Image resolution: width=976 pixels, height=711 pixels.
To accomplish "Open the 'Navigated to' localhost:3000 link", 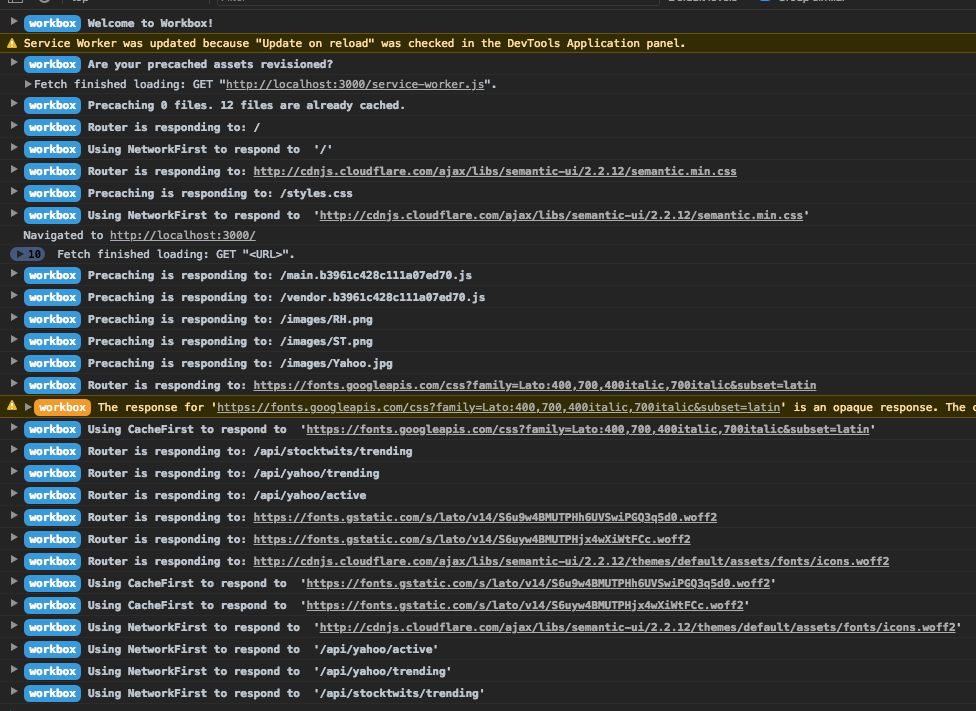I will click(182, 235).
